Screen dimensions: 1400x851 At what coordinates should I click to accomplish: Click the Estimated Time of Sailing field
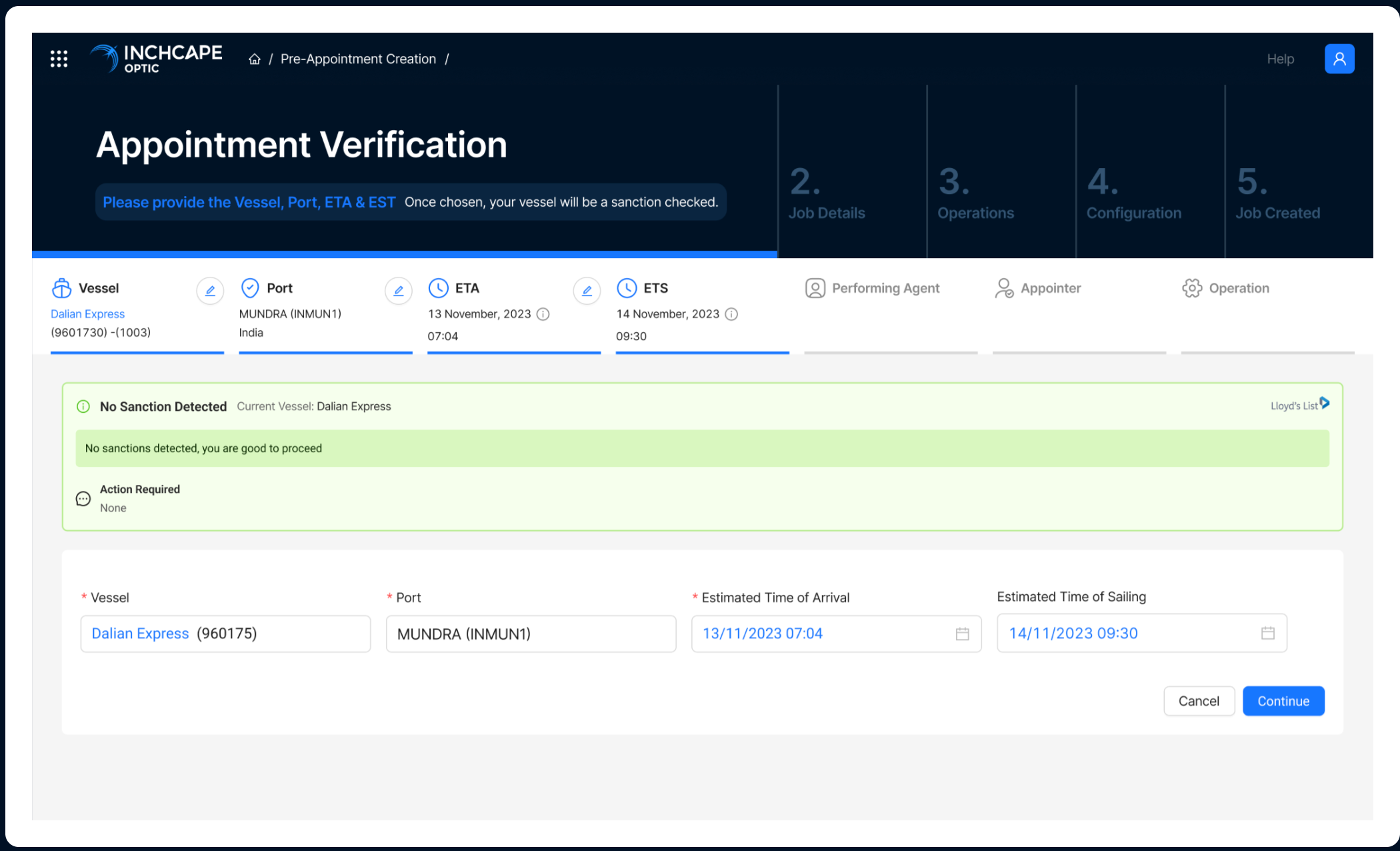tap(1142, 633)
